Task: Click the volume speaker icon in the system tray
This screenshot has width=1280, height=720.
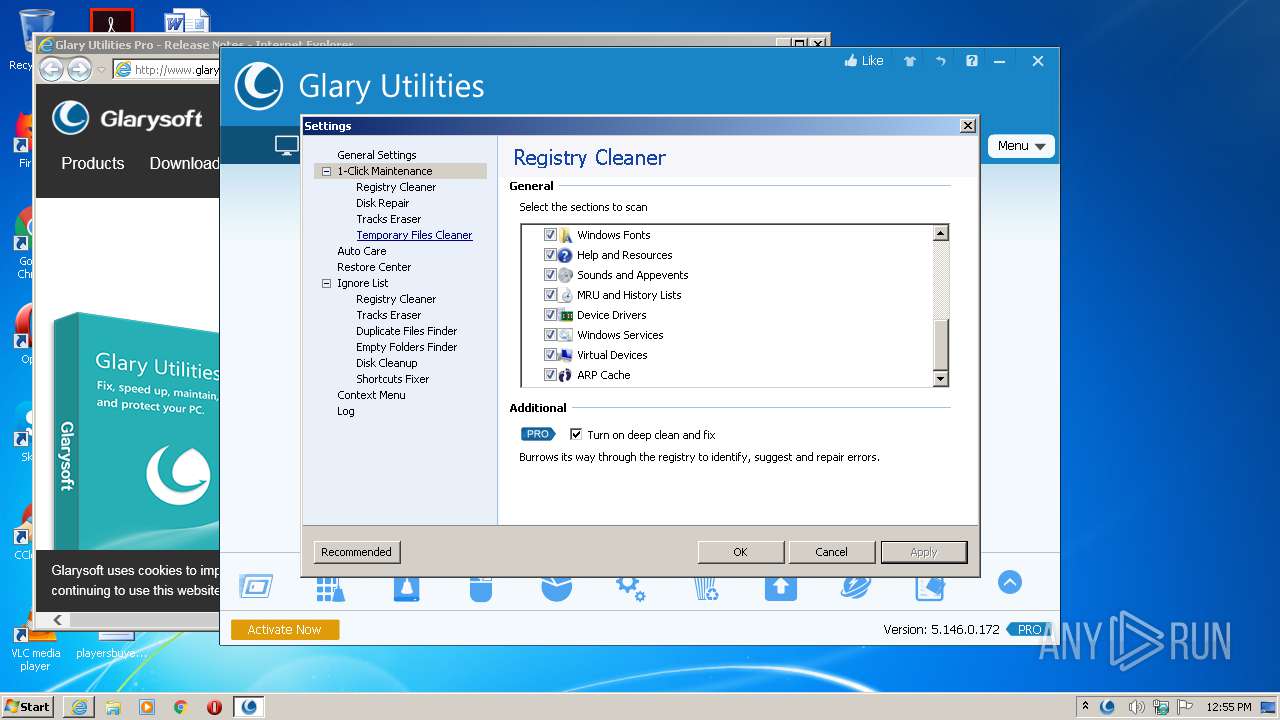Action: [x=1136, y=707]
